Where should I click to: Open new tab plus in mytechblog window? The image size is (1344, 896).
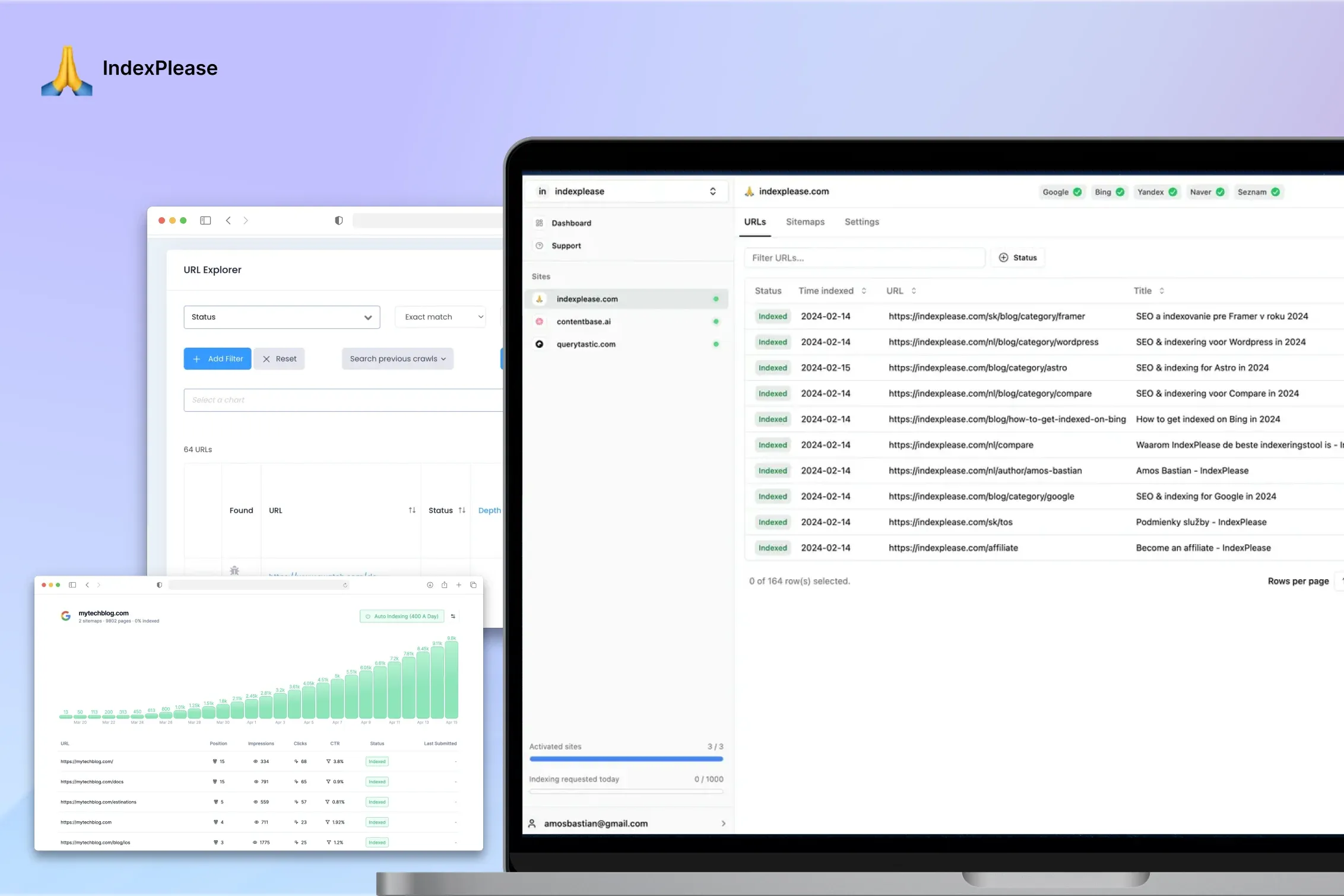click(459, 585)
